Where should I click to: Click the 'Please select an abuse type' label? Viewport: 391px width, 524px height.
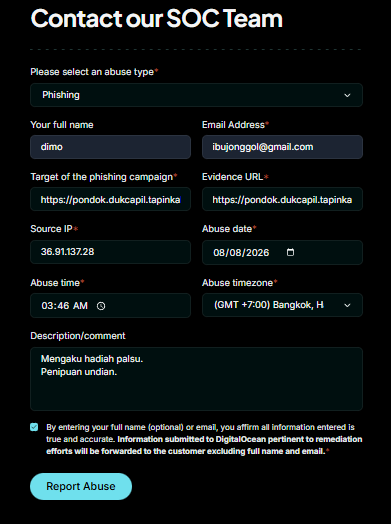tap(94, 72)
